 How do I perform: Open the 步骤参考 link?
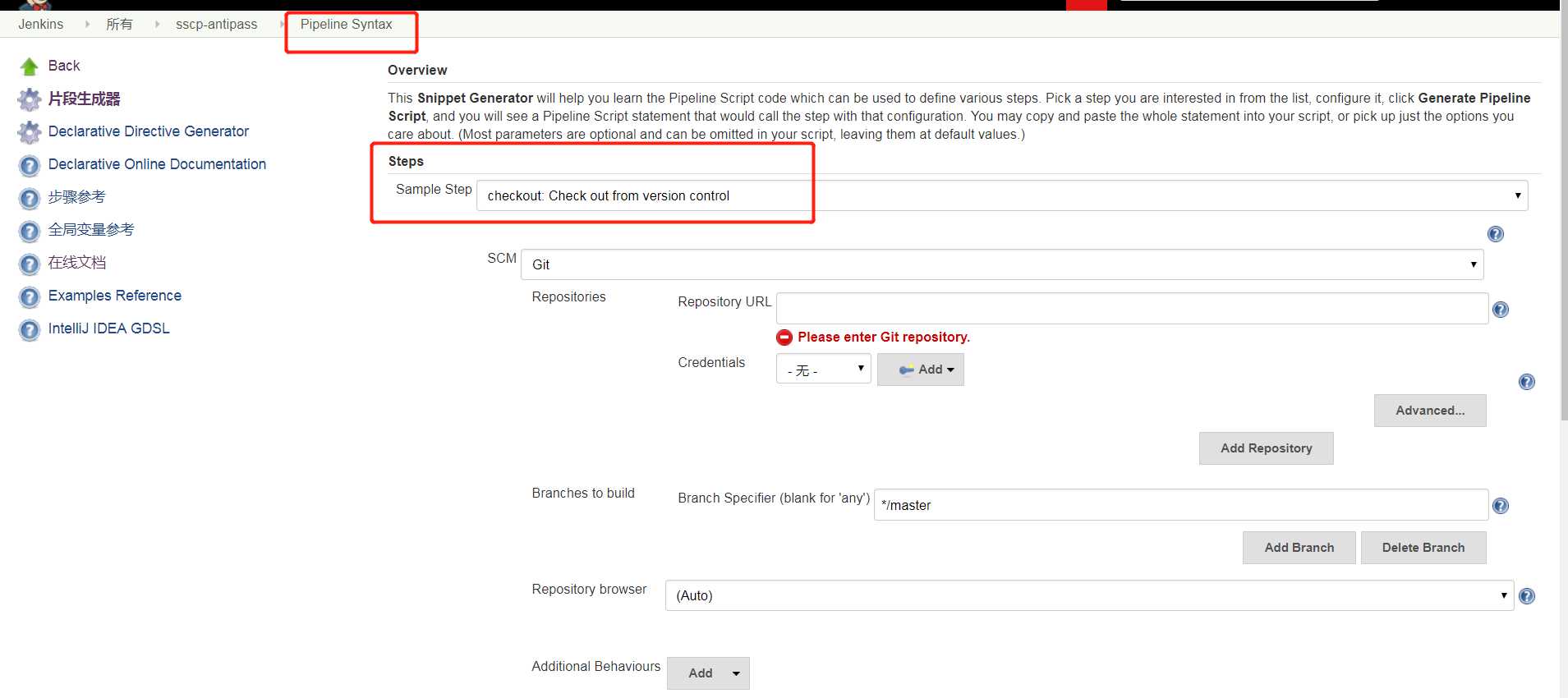(76, 197)
